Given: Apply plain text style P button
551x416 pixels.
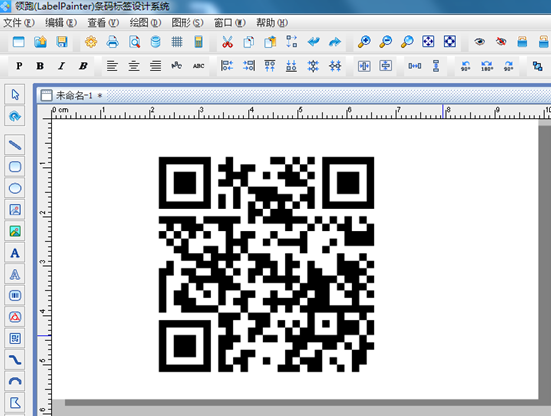Looking at the screenshot, I should click(19, 66).
